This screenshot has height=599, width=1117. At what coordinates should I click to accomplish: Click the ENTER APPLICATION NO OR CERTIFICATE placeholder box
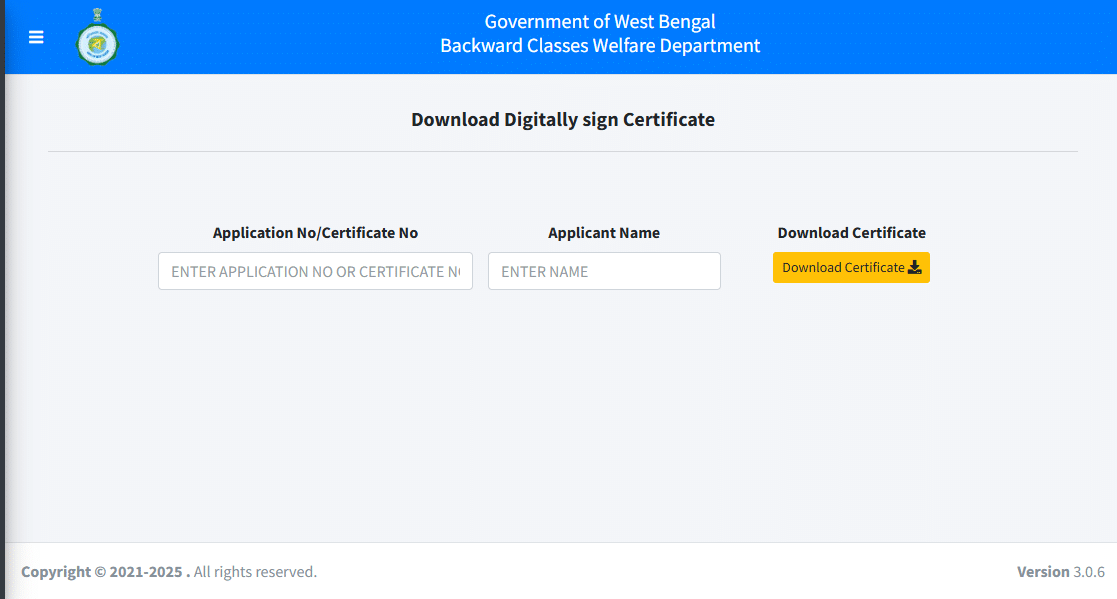coord(315,271)
